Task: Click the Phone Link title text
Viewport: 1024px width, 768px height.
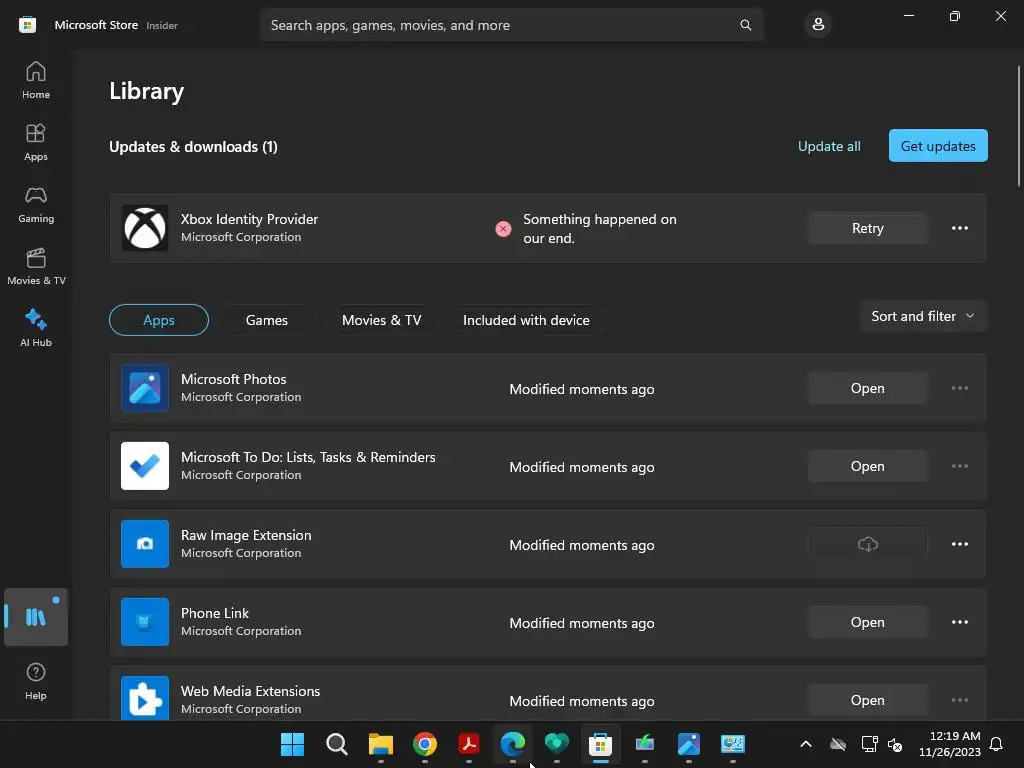Action: tap(215, 613)
